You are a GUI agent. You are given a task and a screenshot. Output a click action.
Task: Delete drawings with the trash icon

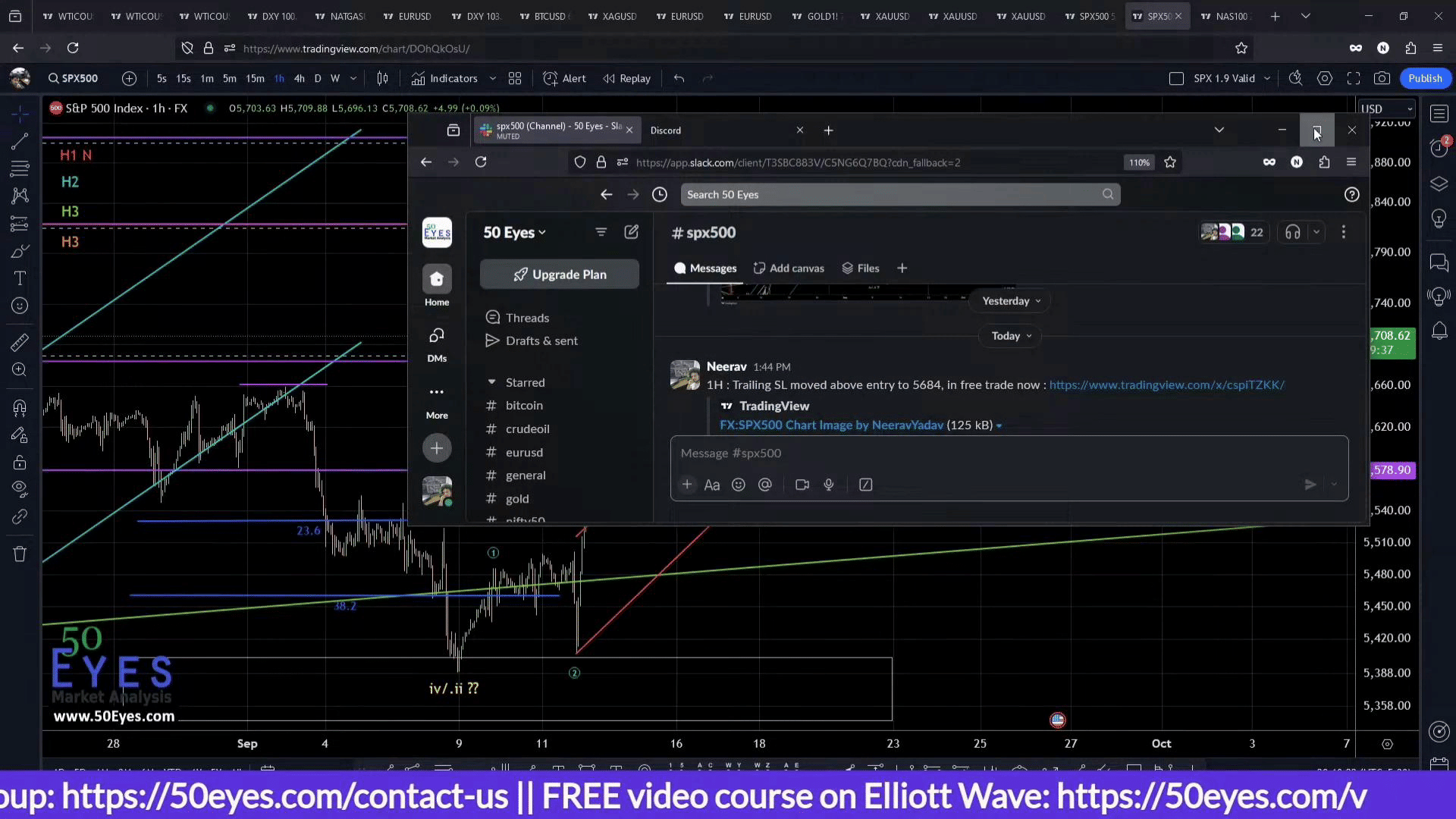[20, 554]
